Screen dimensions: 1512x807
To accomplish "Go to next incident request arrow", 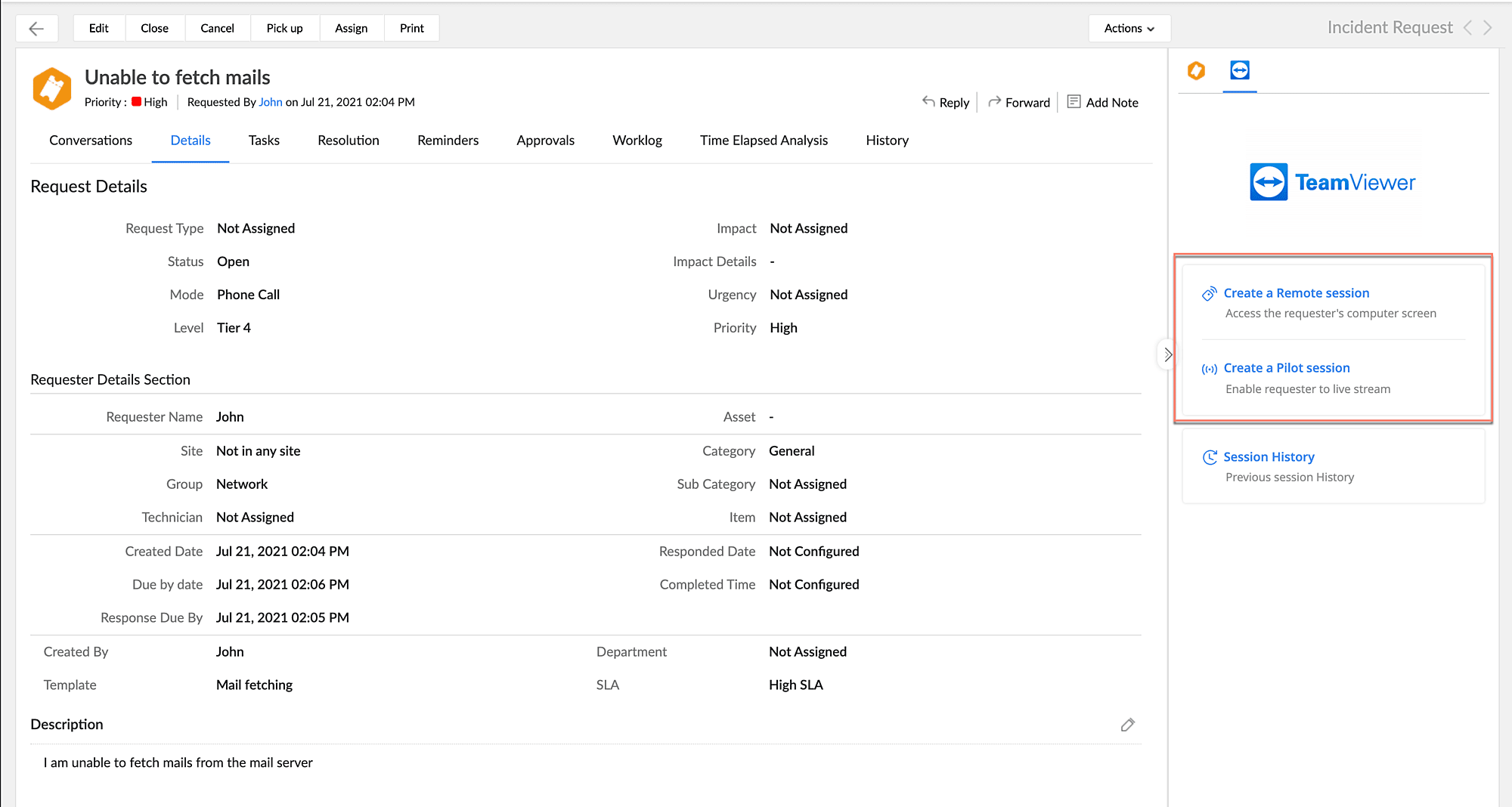I will (x=1488, y=28).
